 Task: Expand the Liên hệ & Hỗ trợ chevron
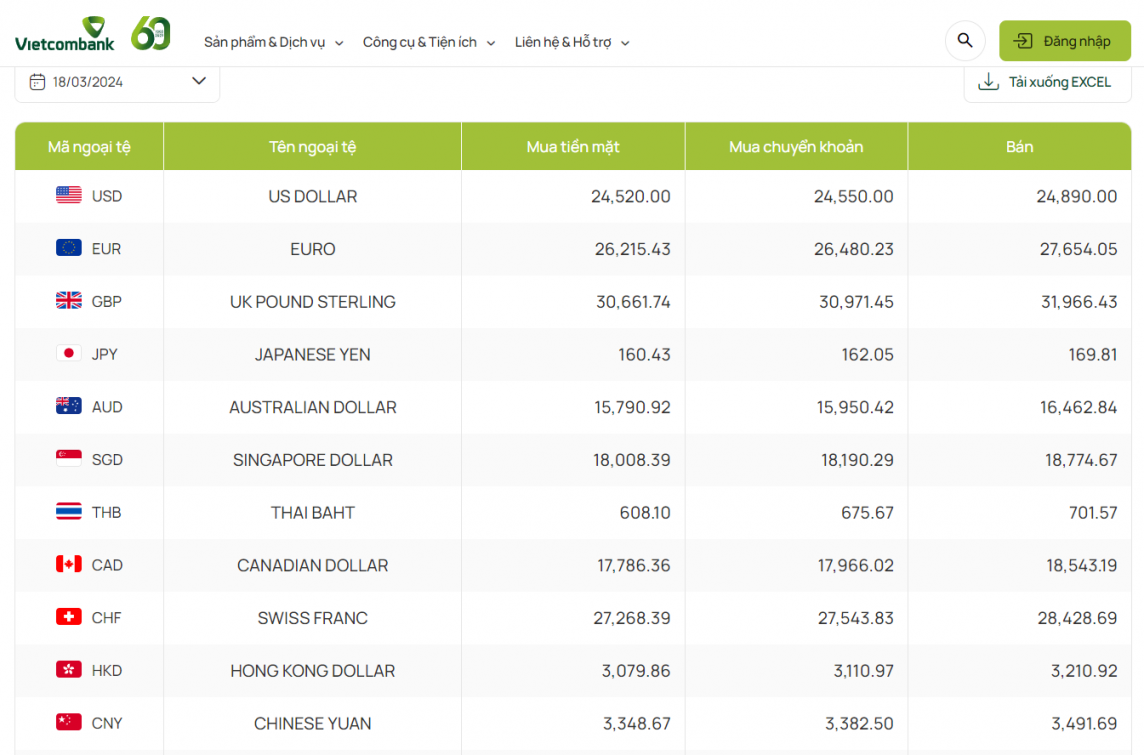[x=625, y=43]
